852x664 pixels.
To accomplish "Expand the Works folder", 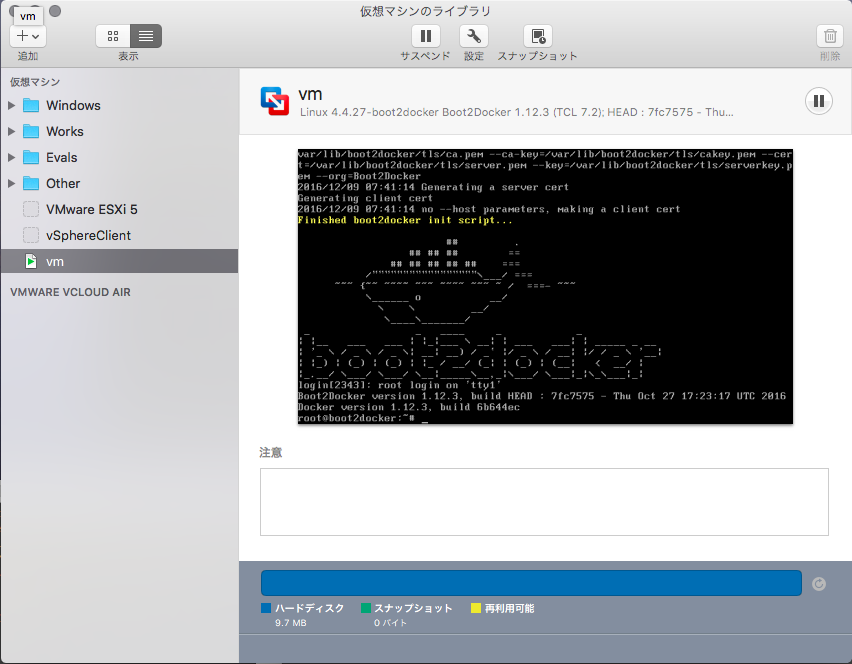I will 11,131.
